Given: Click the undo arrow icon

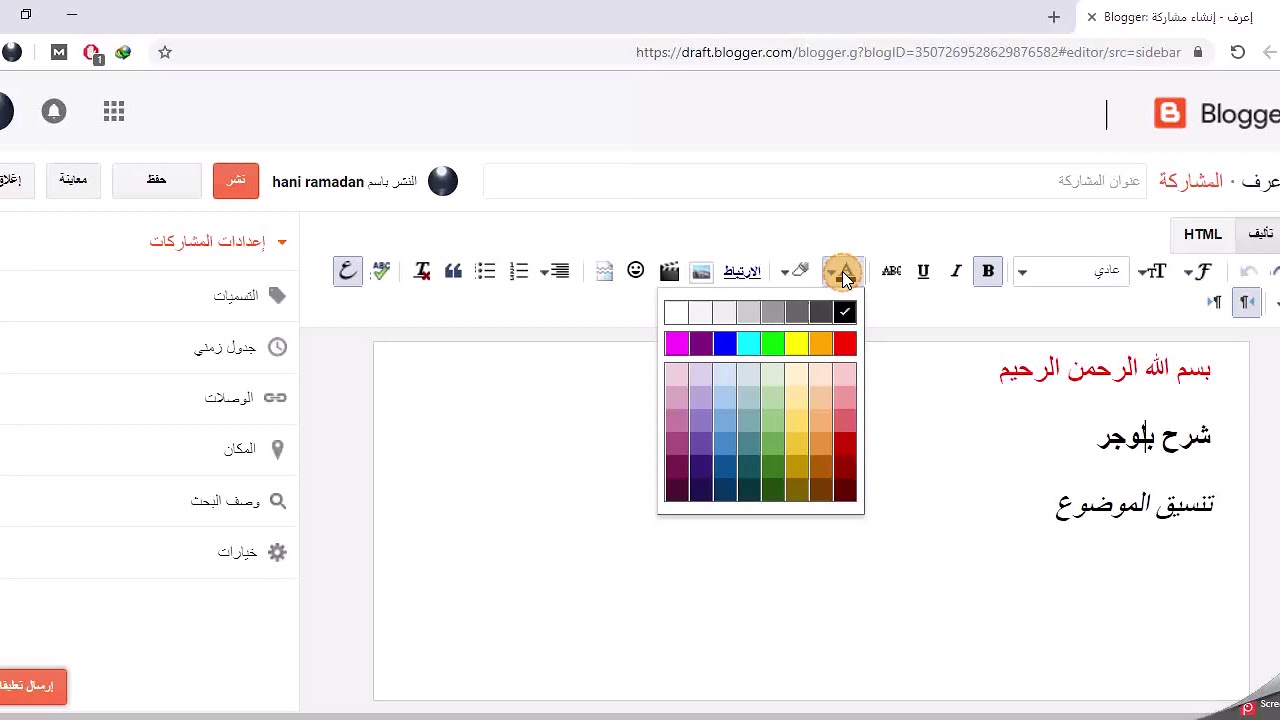Looking at the screenshot, I should [1248, 271].
